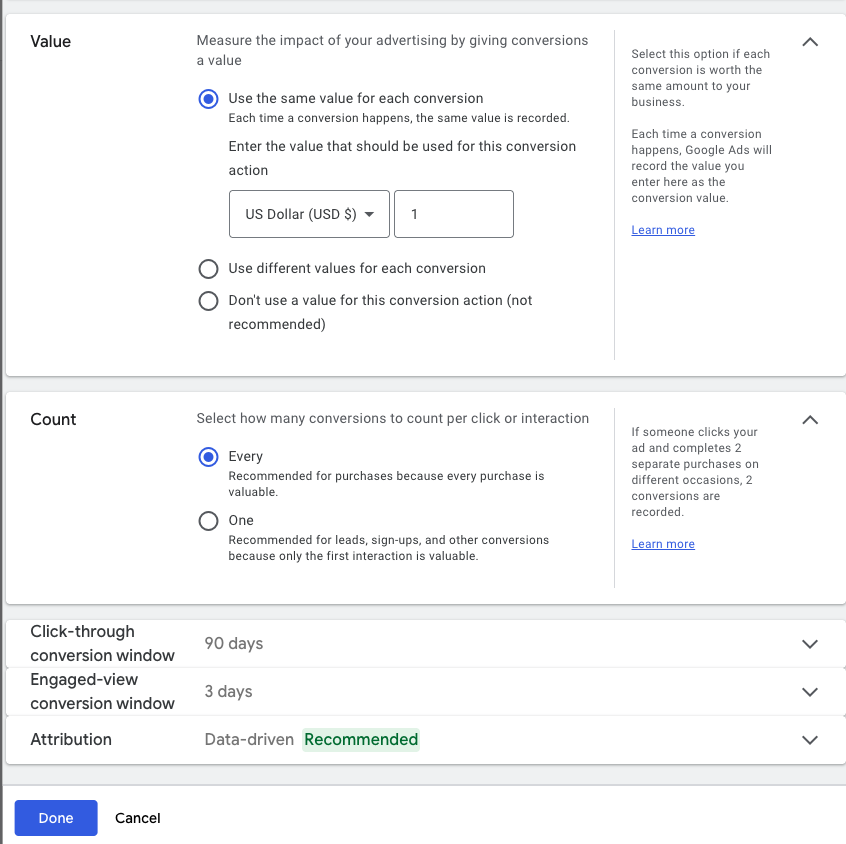Select 'Use different values for each conversion'
Screen dimensions: 846x844
(x=208, y=269)
